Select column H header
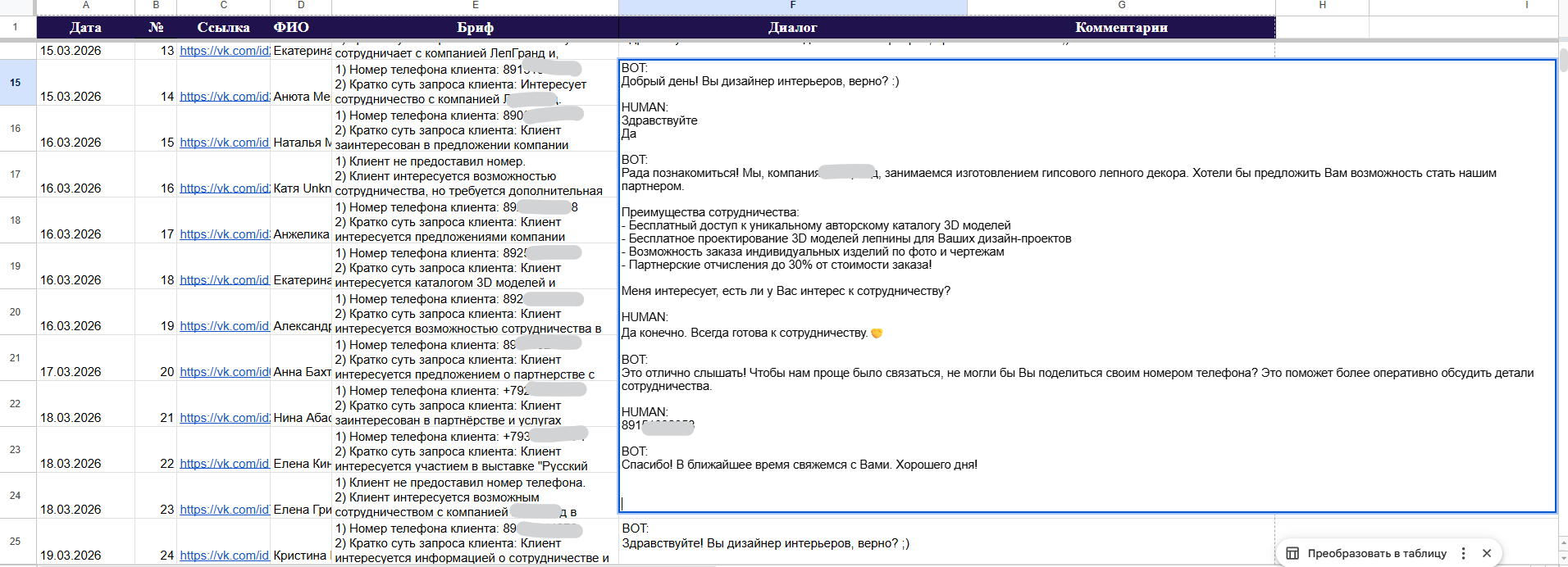The width and height of the screenshot is (1568, 567). pyautogui.click(x=1323, y=6)
